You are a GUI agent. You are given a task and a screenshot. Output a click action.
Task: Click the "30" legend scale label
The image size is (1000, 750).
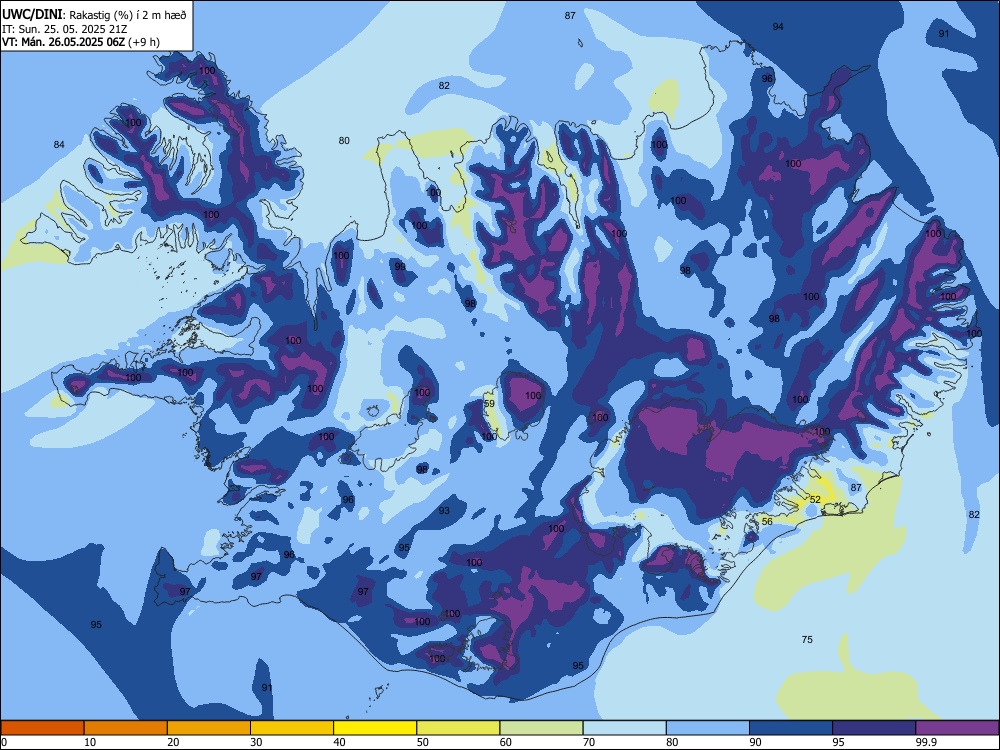(256, 742)
